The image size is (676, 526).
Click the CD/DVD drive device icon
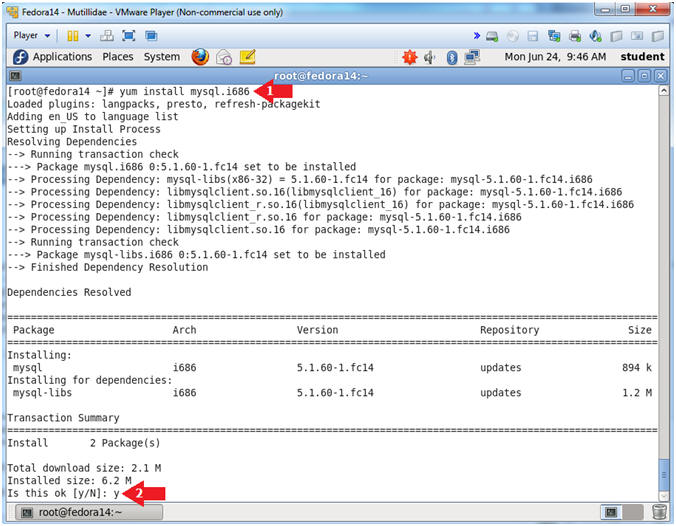(513, 36)
